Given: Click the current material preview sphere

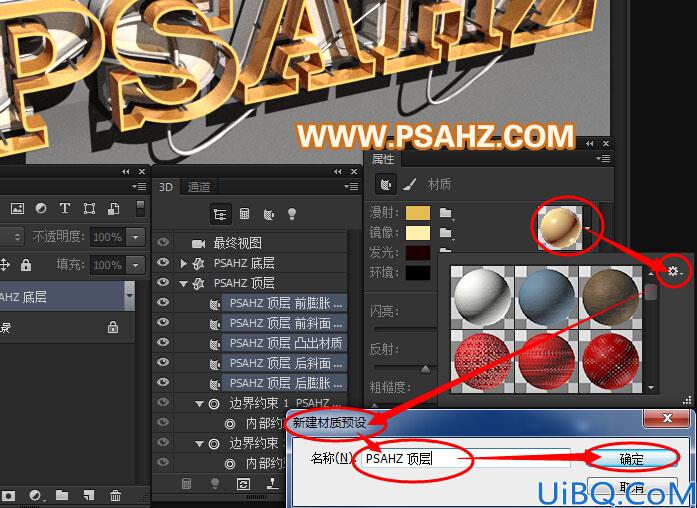Looking at the screenshot, I should (x=560, y=228).
